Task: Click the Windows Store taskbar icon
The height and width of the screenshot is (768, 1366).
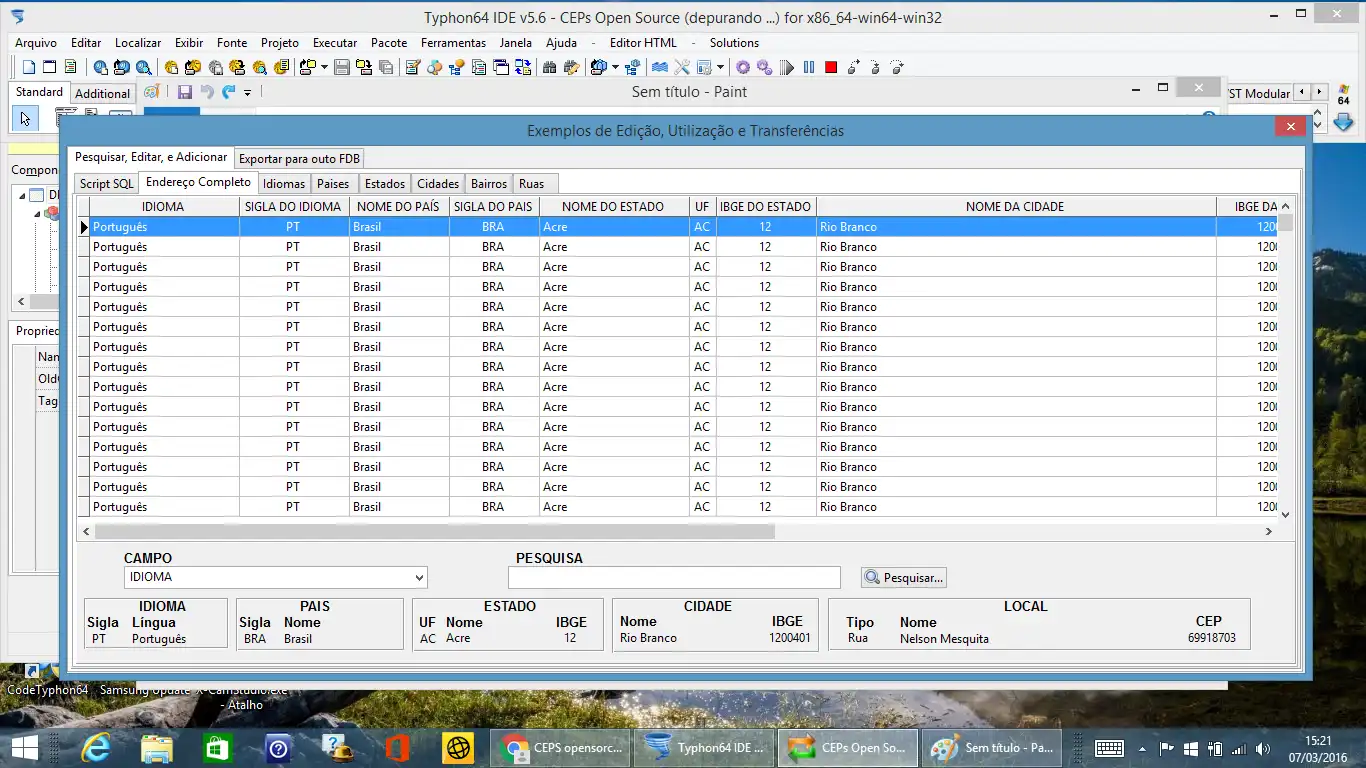Action: 216,747
